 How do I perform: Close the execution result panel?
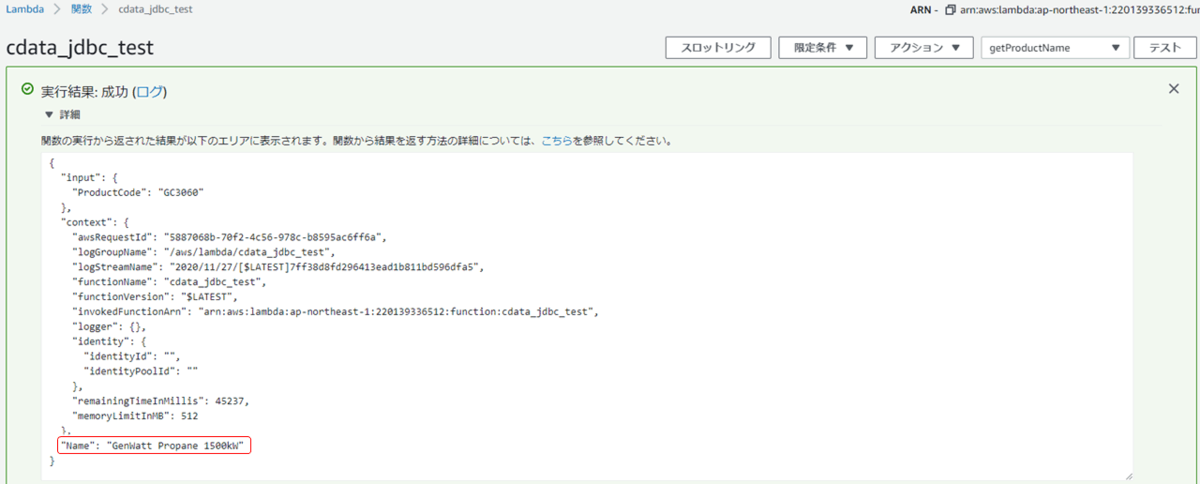point(1175,89)
